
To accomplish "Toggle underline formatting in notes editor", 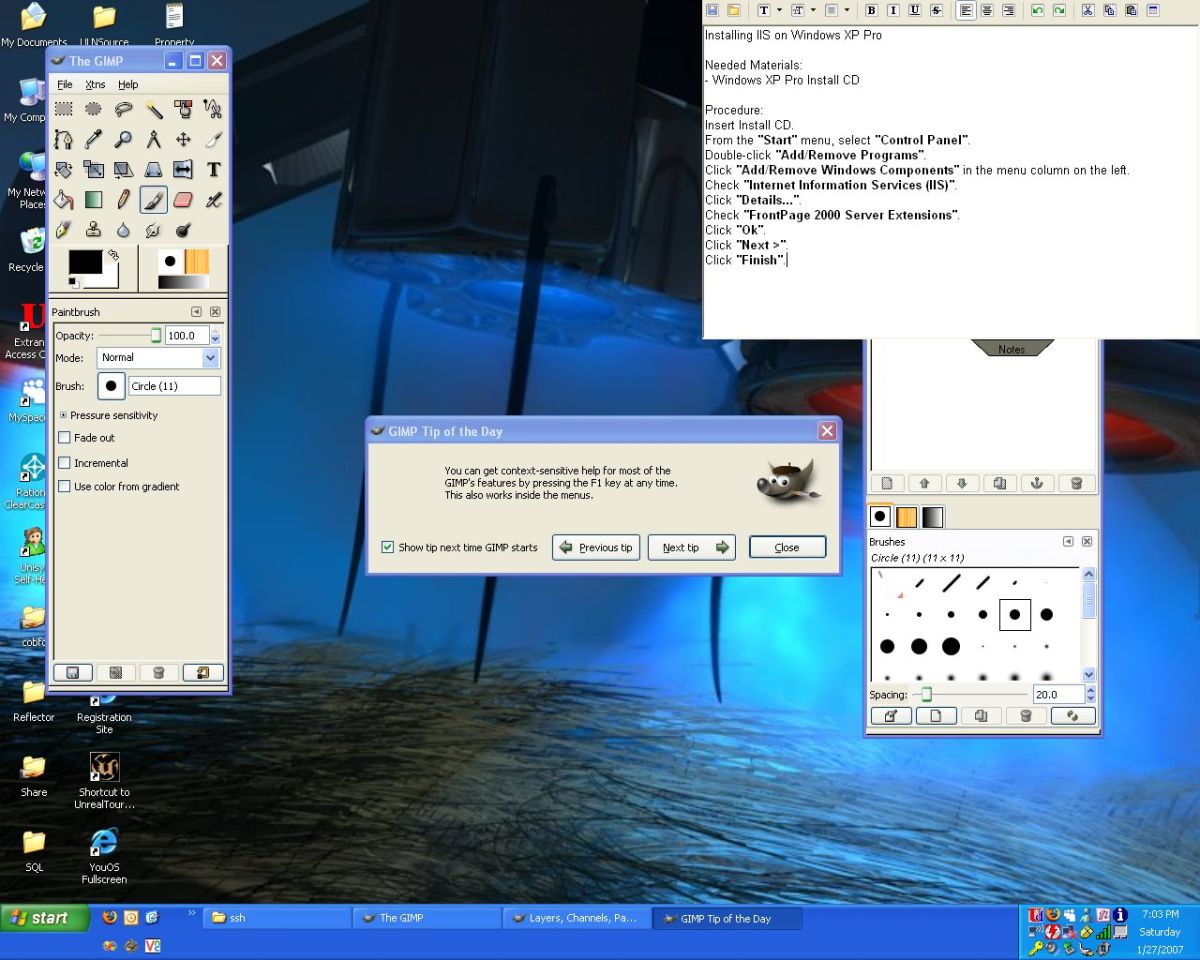I will pos(915,10).
